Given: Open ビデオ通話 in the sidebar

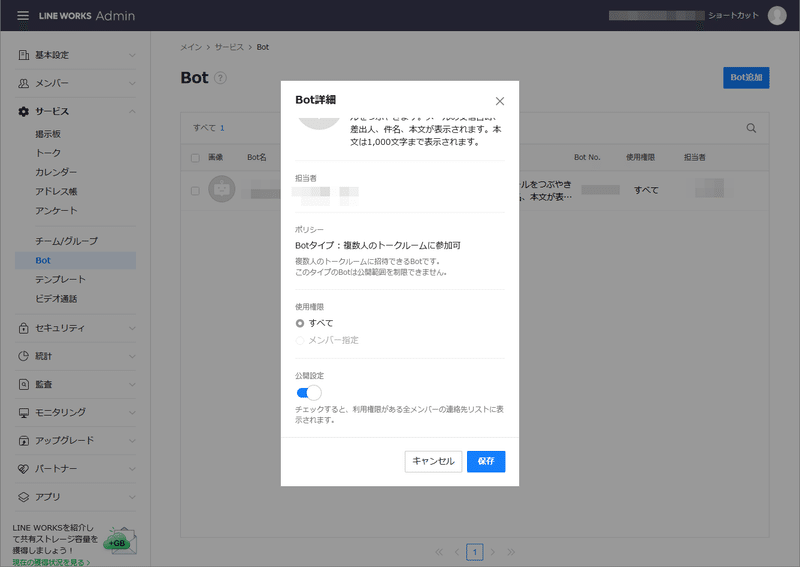Looking at the screenshot, I should (56, 299).
